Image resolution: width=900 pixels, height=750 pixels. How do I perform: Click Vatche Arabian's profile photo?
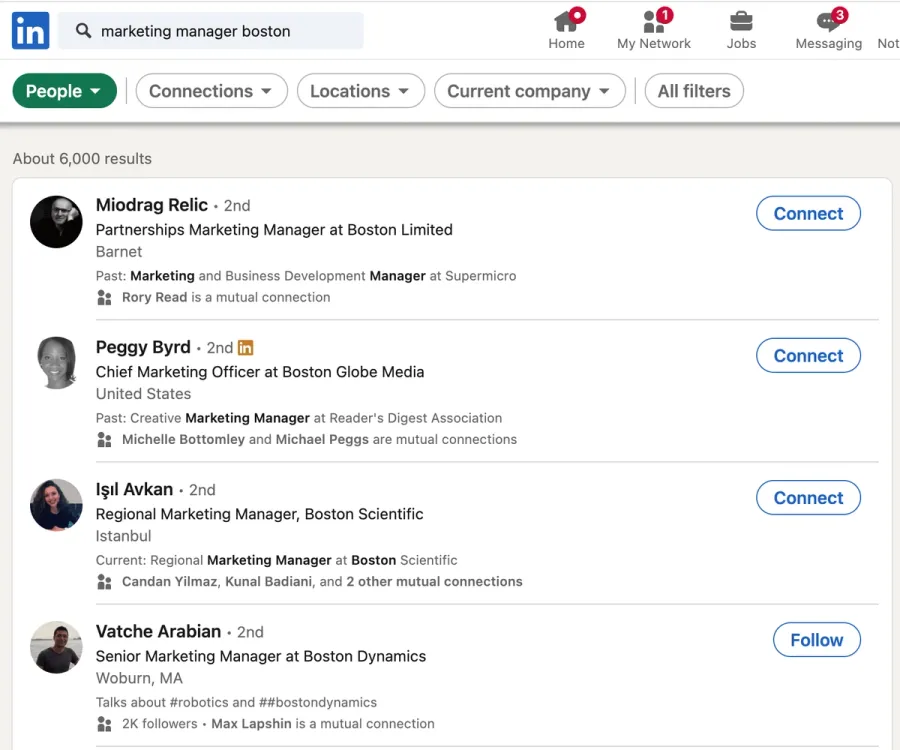[56, 648]
